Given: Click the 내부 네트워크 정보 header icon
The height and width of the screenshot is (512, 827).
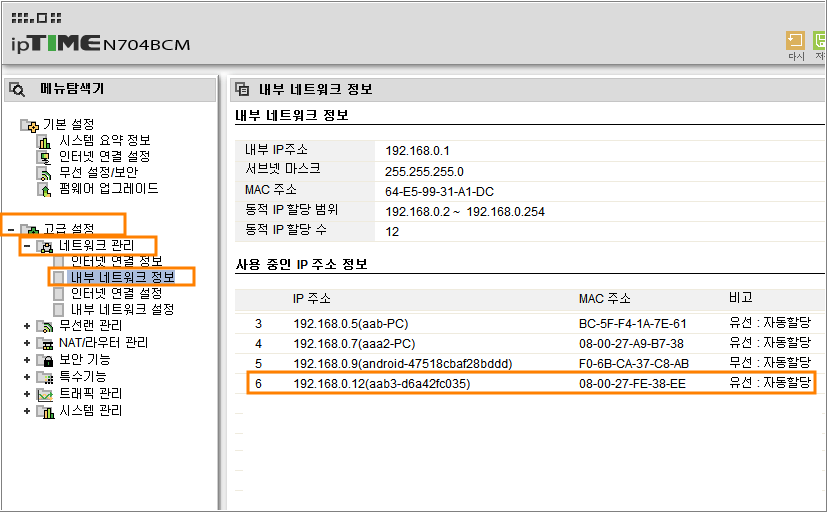Looking at the screenshot, I should pos(242,89).
